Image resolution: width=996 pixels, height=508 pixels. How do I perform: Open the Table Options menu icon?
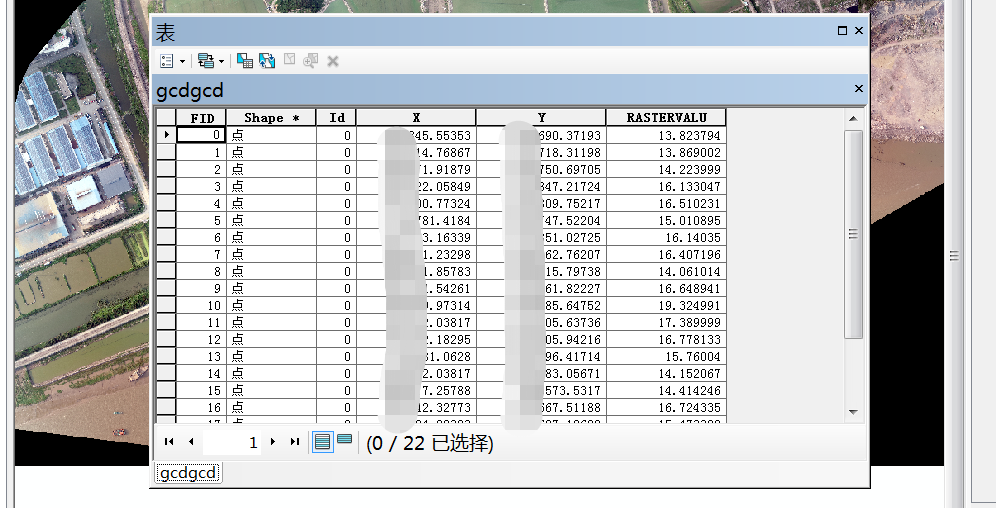167,61
